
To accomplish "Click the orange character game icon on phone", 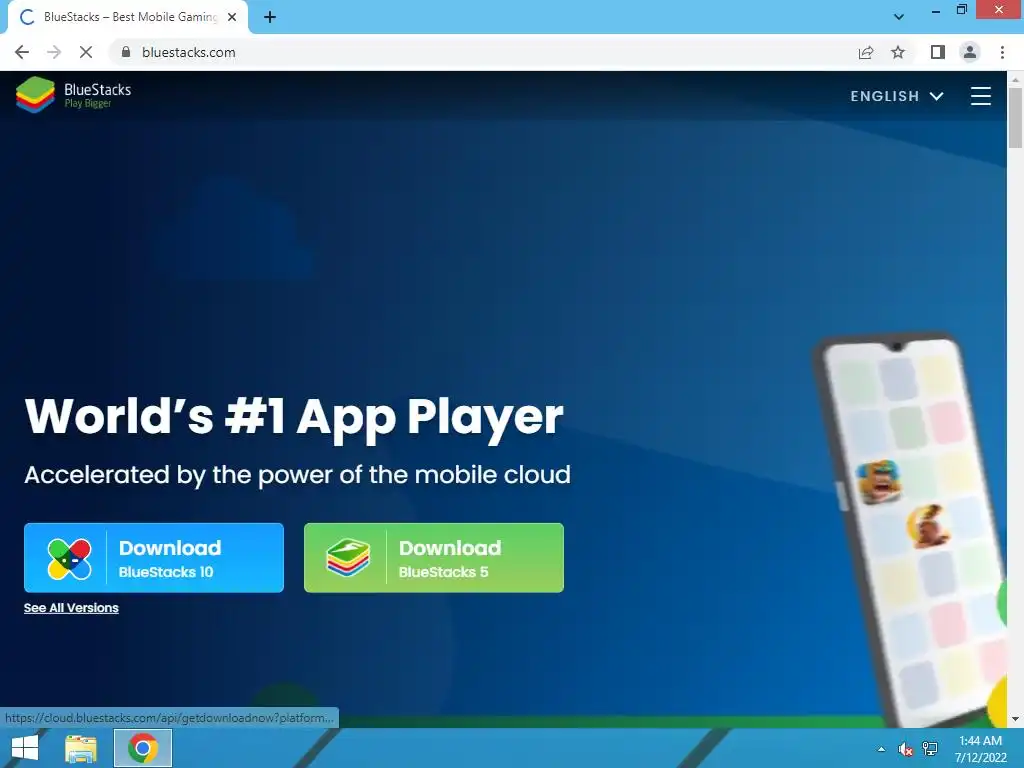I will [928, 526].
